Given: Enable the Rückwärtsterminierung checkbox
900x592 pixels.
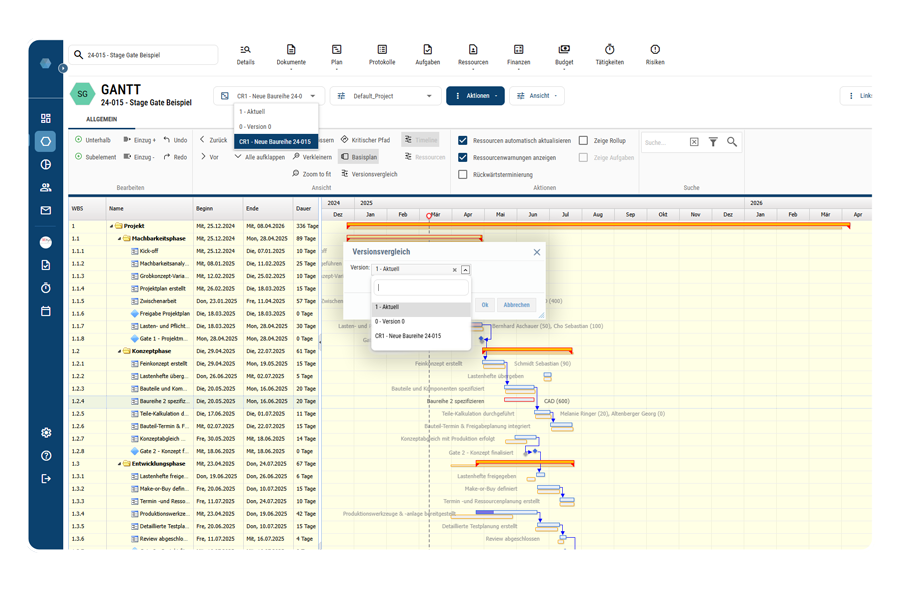Looking at the screenshot, I should point(463,175).
